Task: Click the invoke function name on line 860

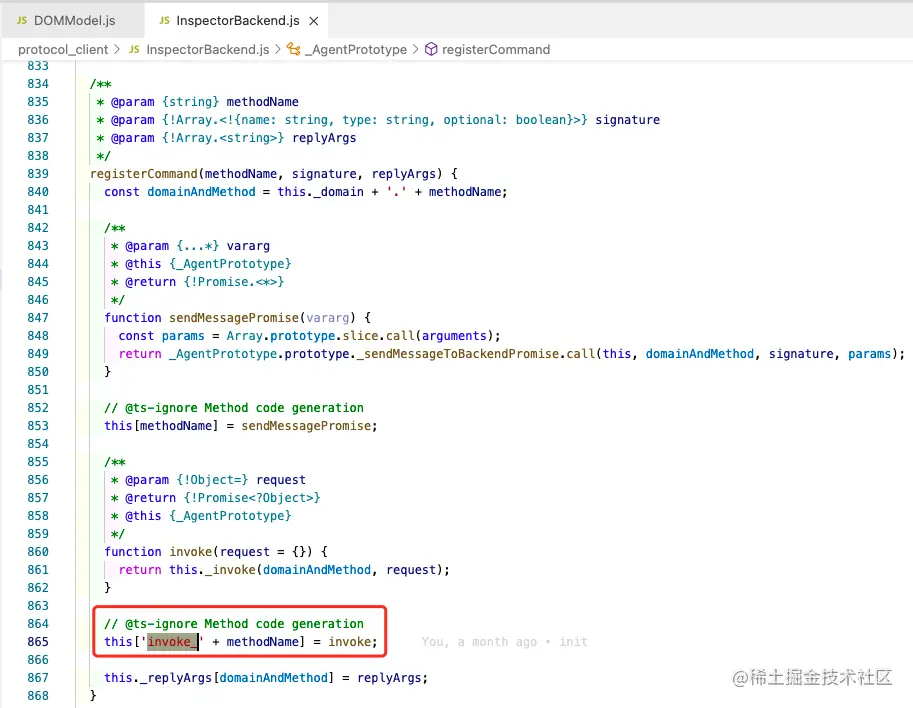Action: point(190,552)
